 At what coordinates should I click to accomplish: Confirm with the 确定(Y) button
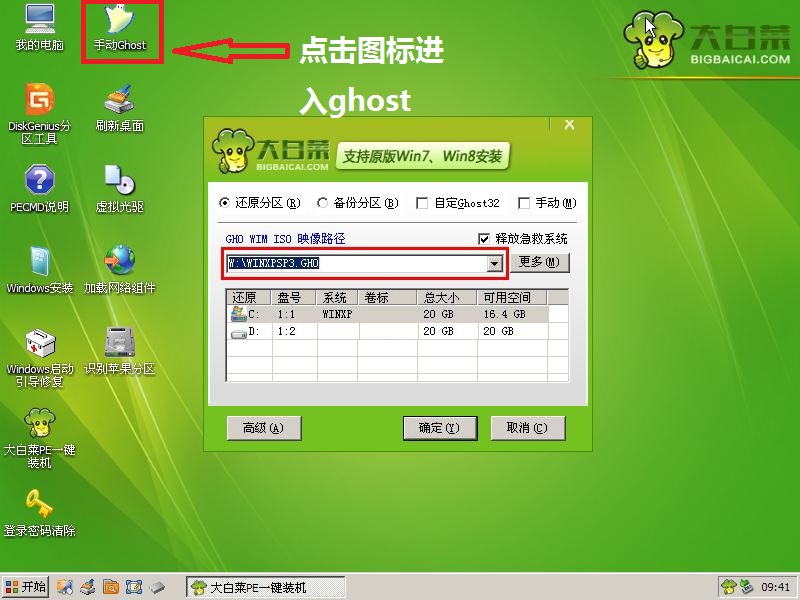pyautogui.click(x=440, y=428)
